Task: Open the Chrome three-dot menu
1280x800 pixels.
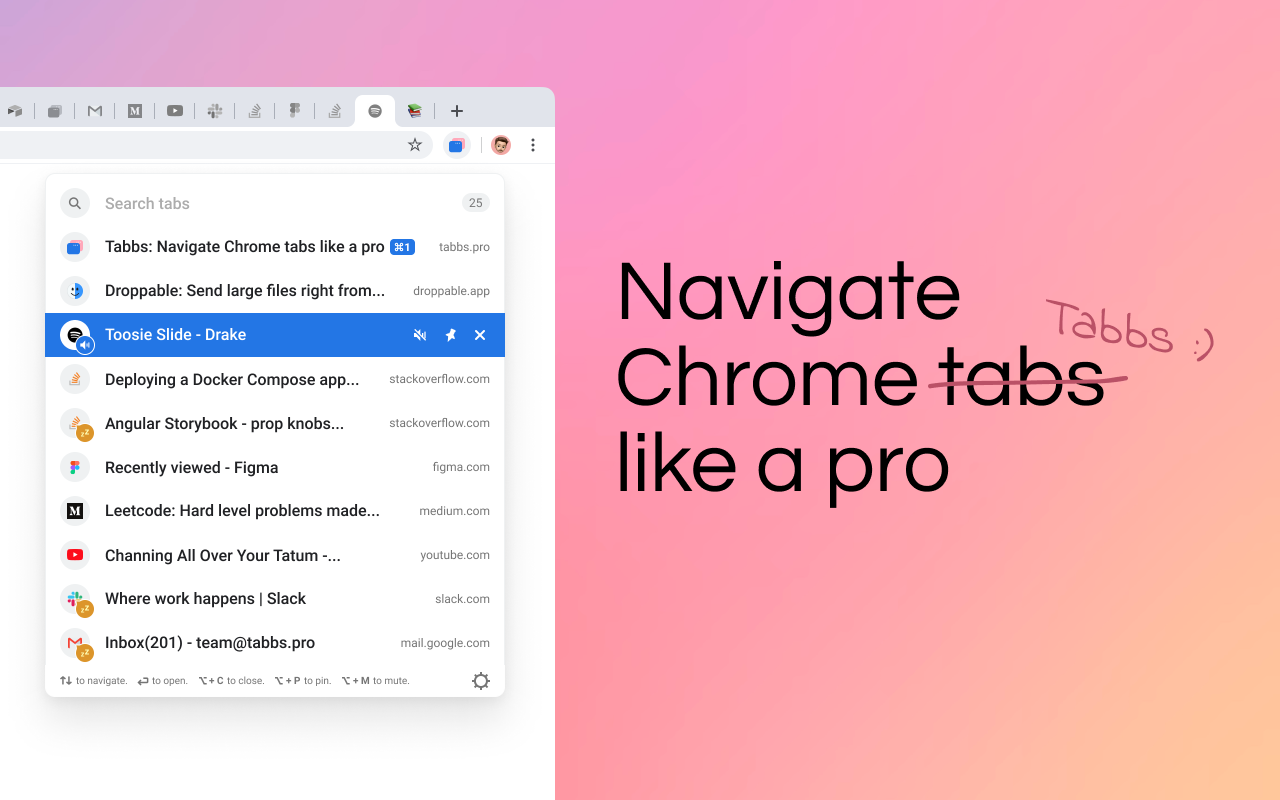Action: coord(533,145)
